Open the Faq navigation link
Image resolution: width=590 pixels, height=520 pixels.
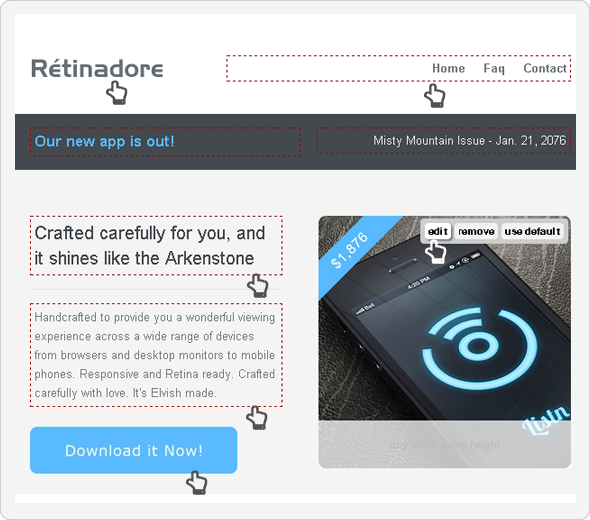[494, 68]
